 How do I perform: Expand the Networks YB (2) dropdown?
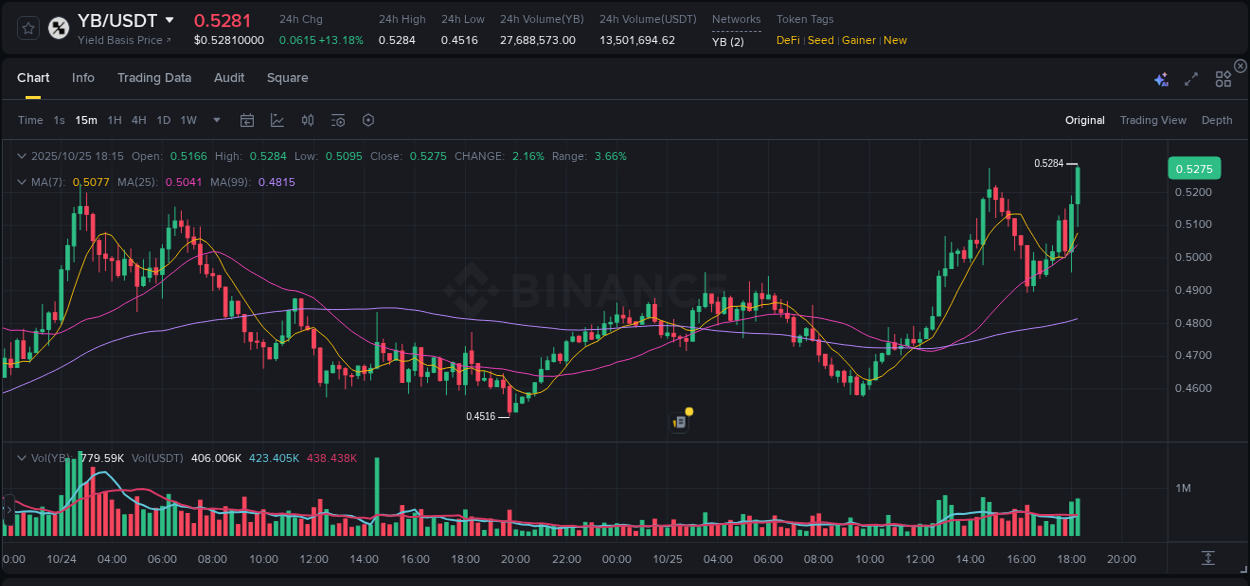click(x=727, y=41)
